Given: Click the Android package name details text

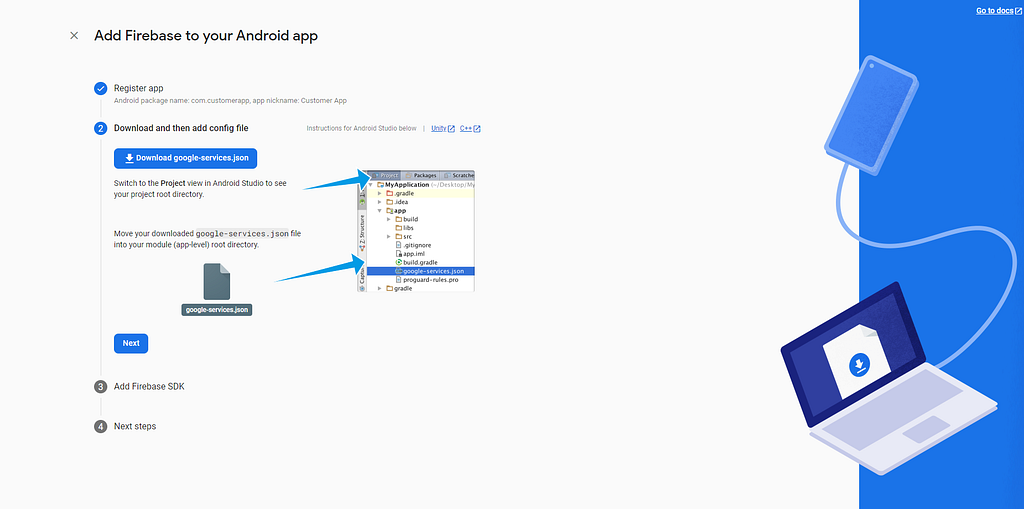Looking at the screenshot, I should tap(231, 101).
